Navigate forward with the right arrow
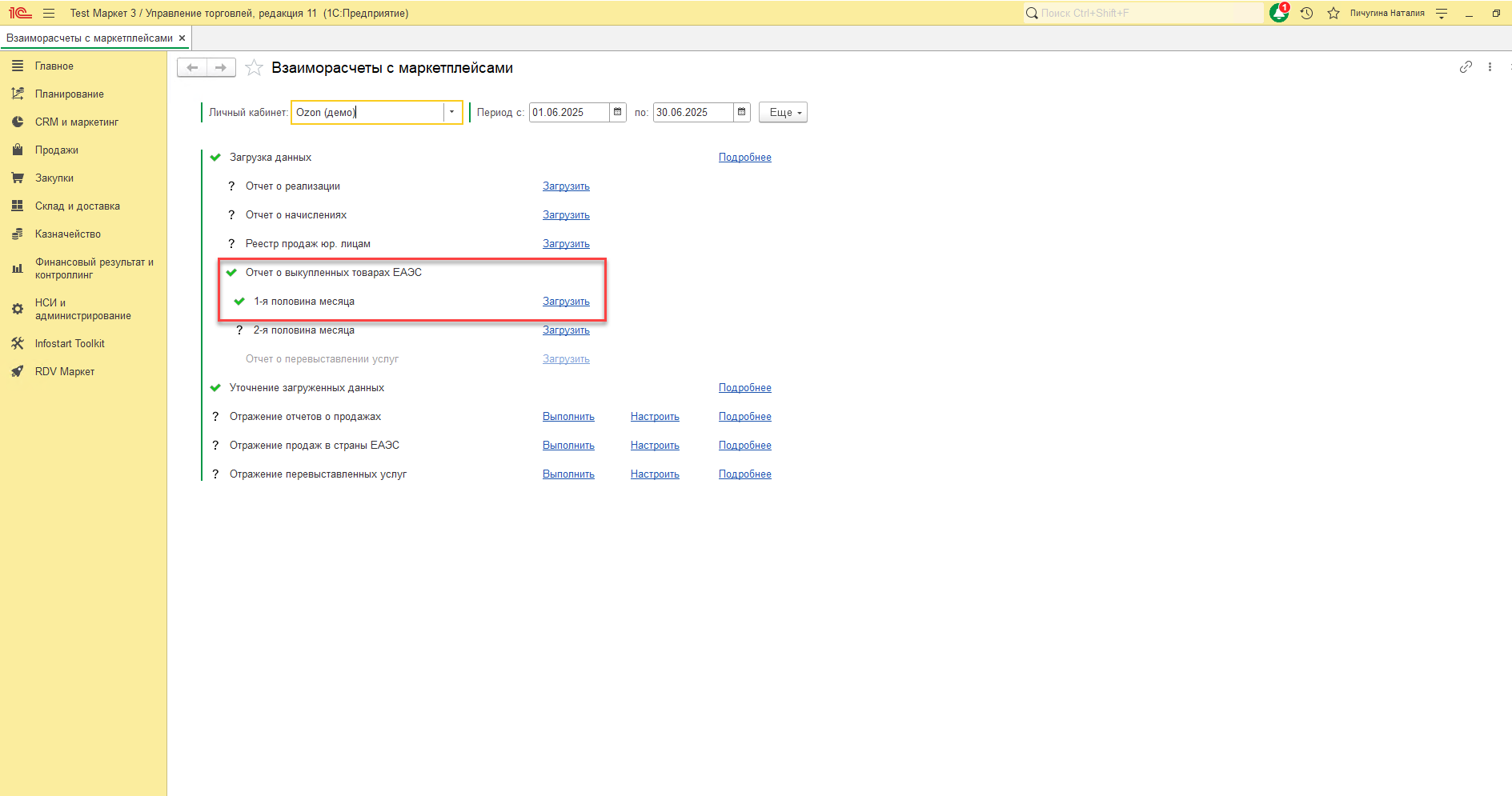Image resolution: width=1512 pixels, height=796 pixels. tap(221, 68)
